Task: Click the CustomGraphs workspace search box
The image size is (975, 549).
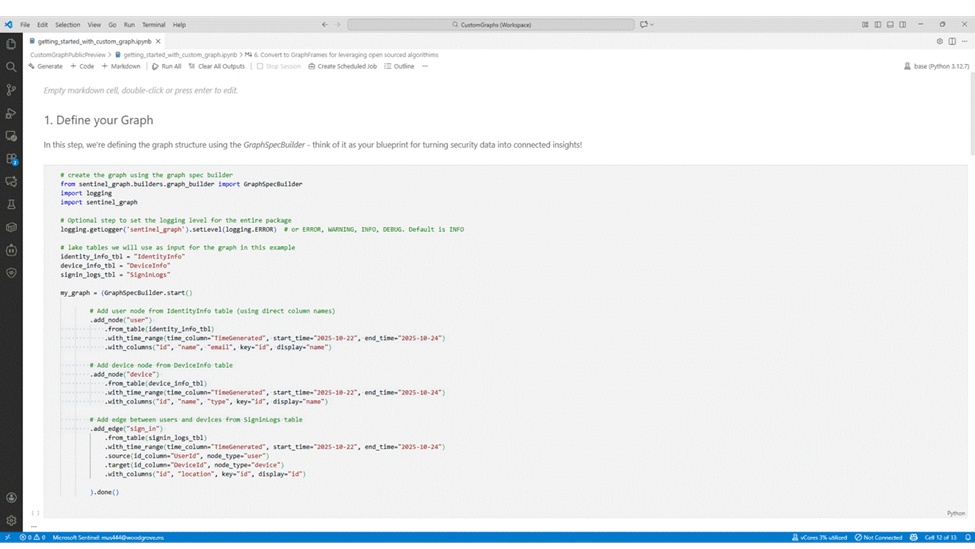Action: click(490, 24)
